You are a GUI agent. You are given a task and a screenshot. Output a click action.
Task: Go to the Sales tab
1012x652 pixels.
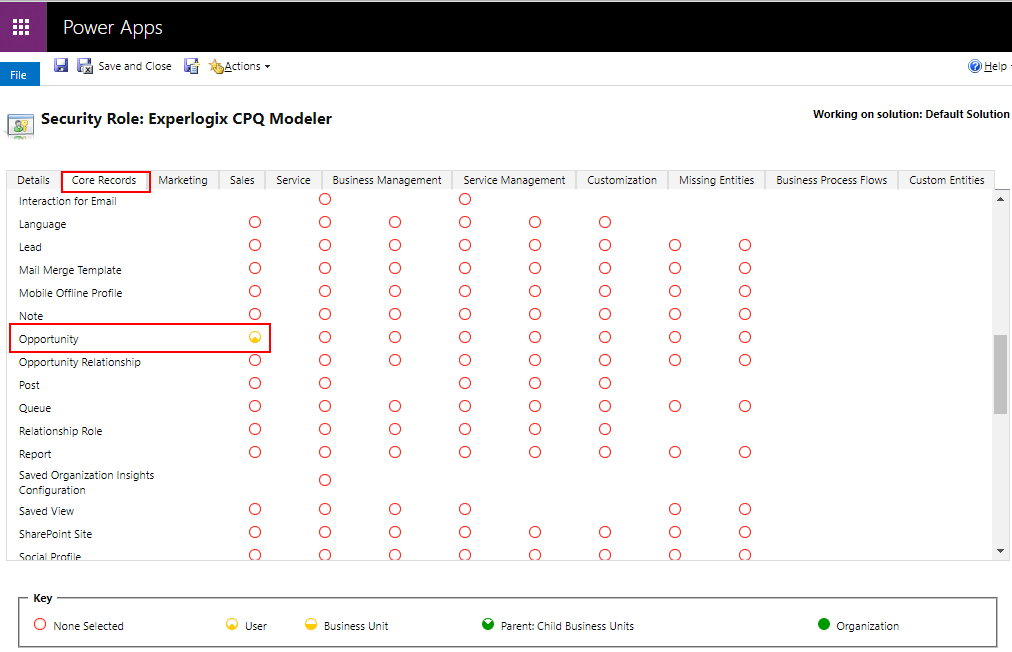(242, 180)
